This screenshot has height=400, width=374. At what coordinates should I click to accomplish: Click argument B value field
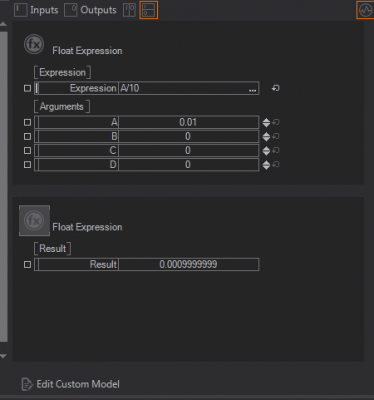click(188, 136)
